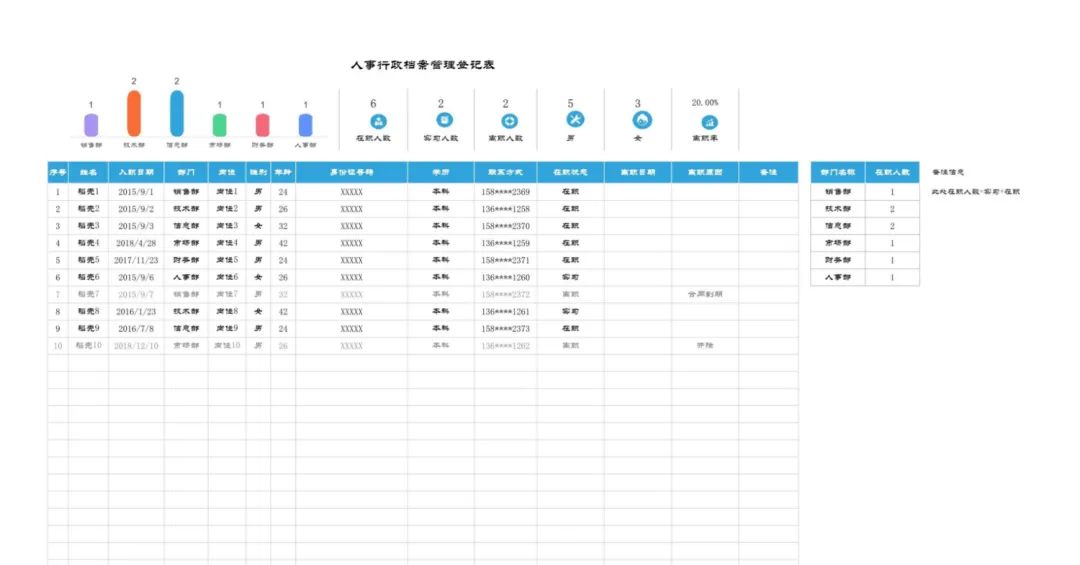The width and height of the screenshot is (1080, 565).
Task: Select 人事部 in the side department table
Action: [838, 278]
